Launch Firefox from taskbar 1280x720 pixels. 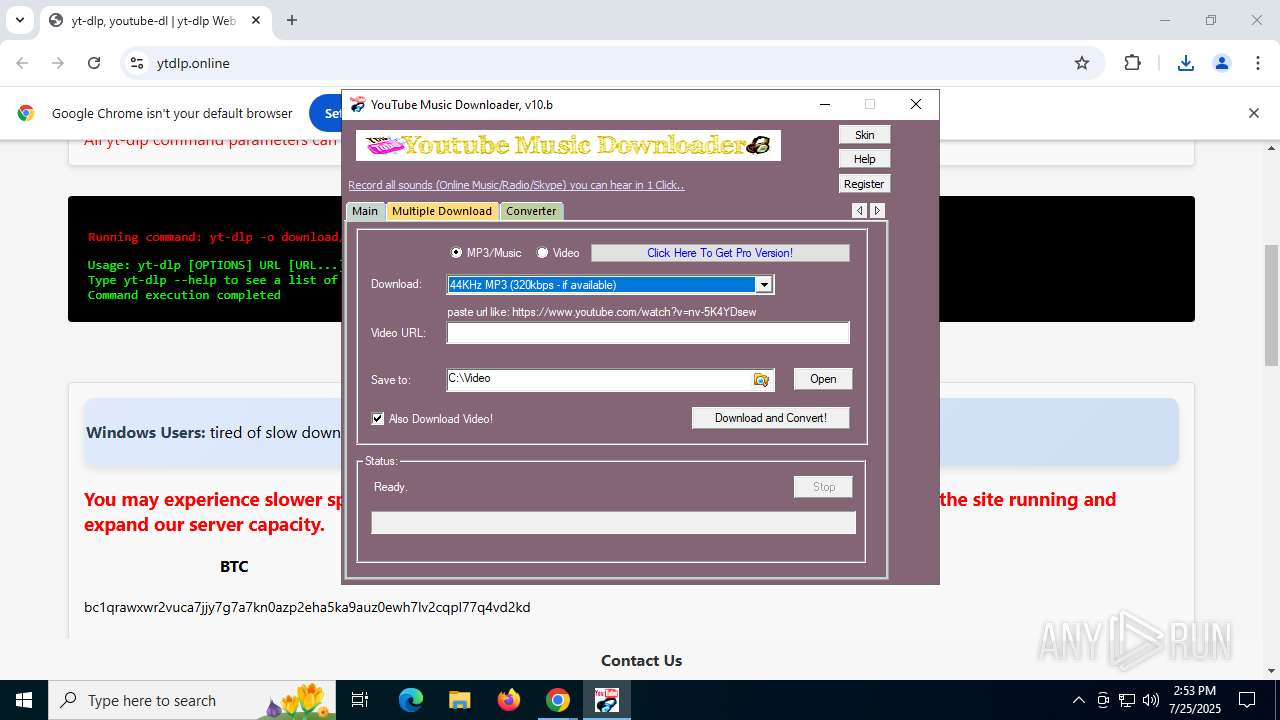pyautogui.click(x=508, y=700)
